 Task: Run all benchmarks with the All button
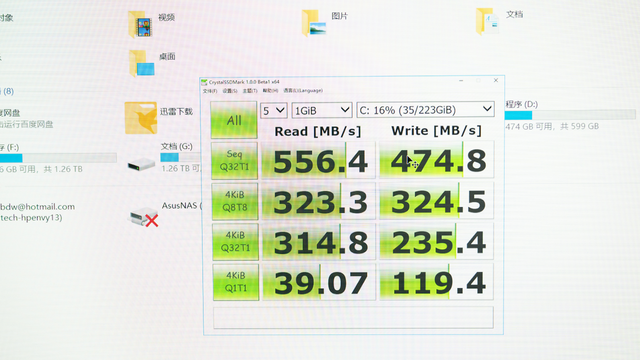coord(234,120)
